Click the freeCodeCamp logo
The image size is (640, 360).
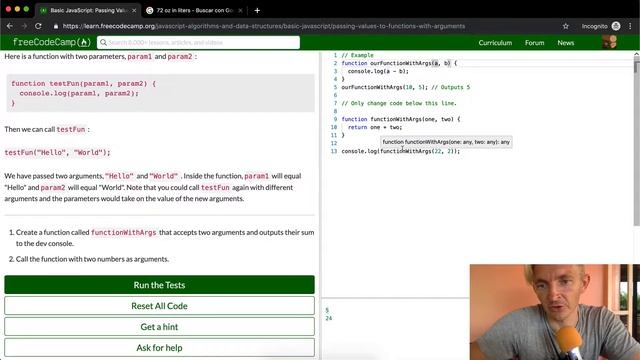(x=51, y=42)
